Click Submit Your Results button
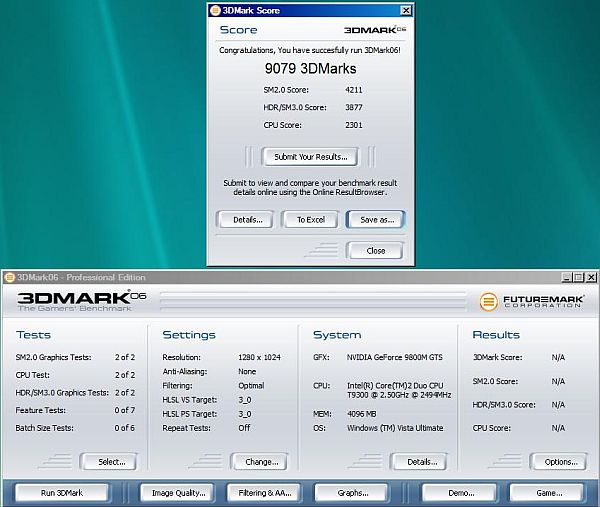The height and width of the screenshot is (507, 600). click(310, 157)
